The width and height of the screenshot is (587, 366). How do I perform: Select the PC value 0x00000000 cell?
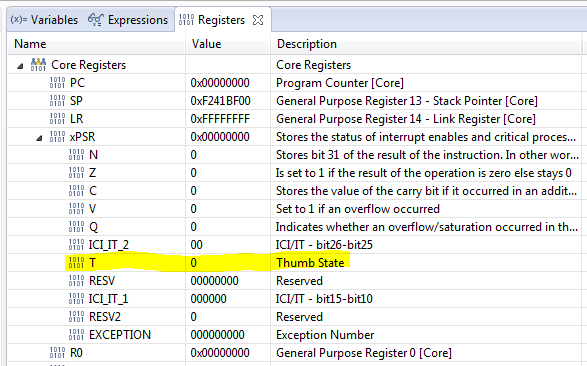point(228,83)
